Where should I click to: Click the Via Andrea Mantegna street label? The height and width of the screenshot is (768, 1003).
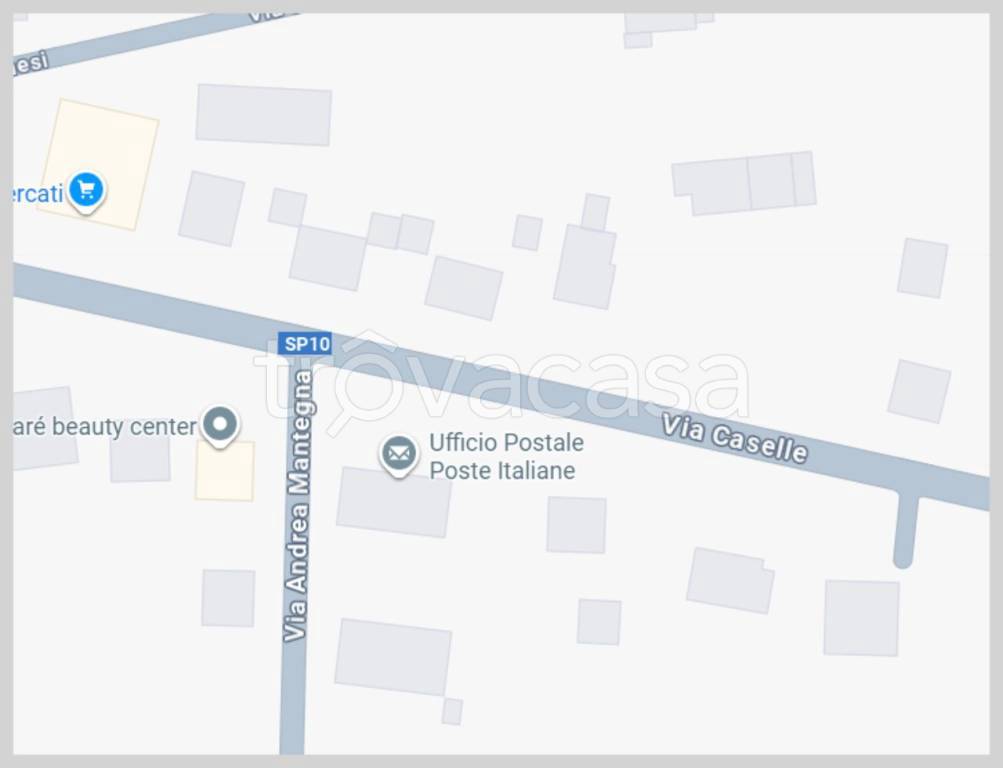(297, 506)
